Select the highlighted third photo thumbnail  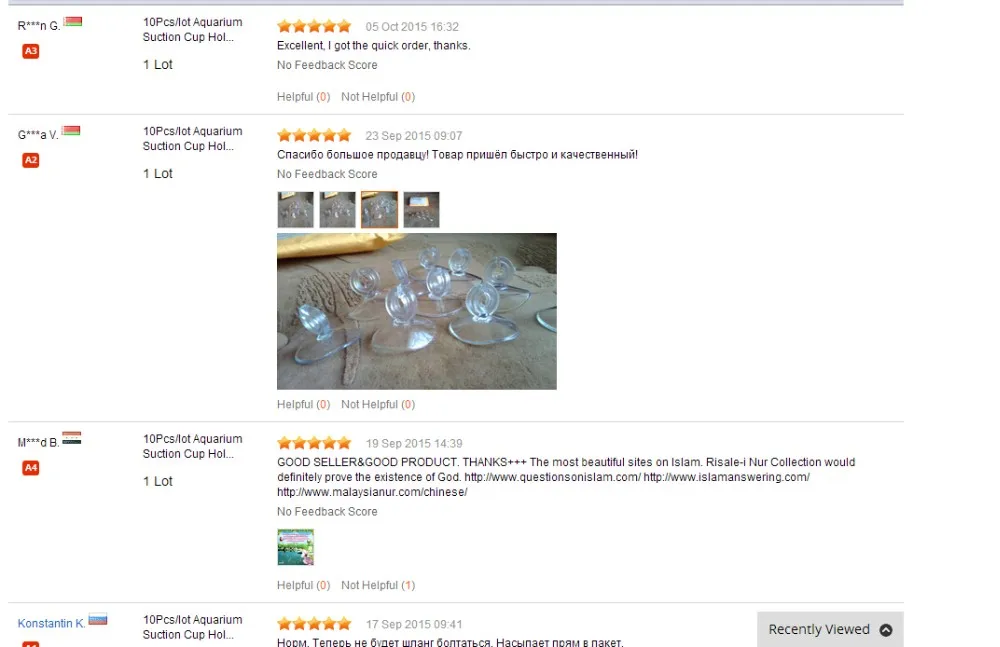point(379,210)
